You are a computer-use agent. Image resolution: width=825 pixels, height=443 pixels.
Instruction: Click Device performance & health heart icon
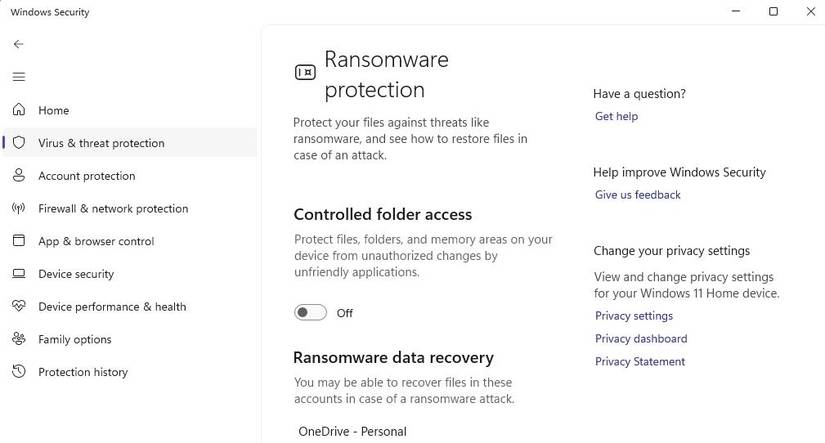[x=18, y=307]
